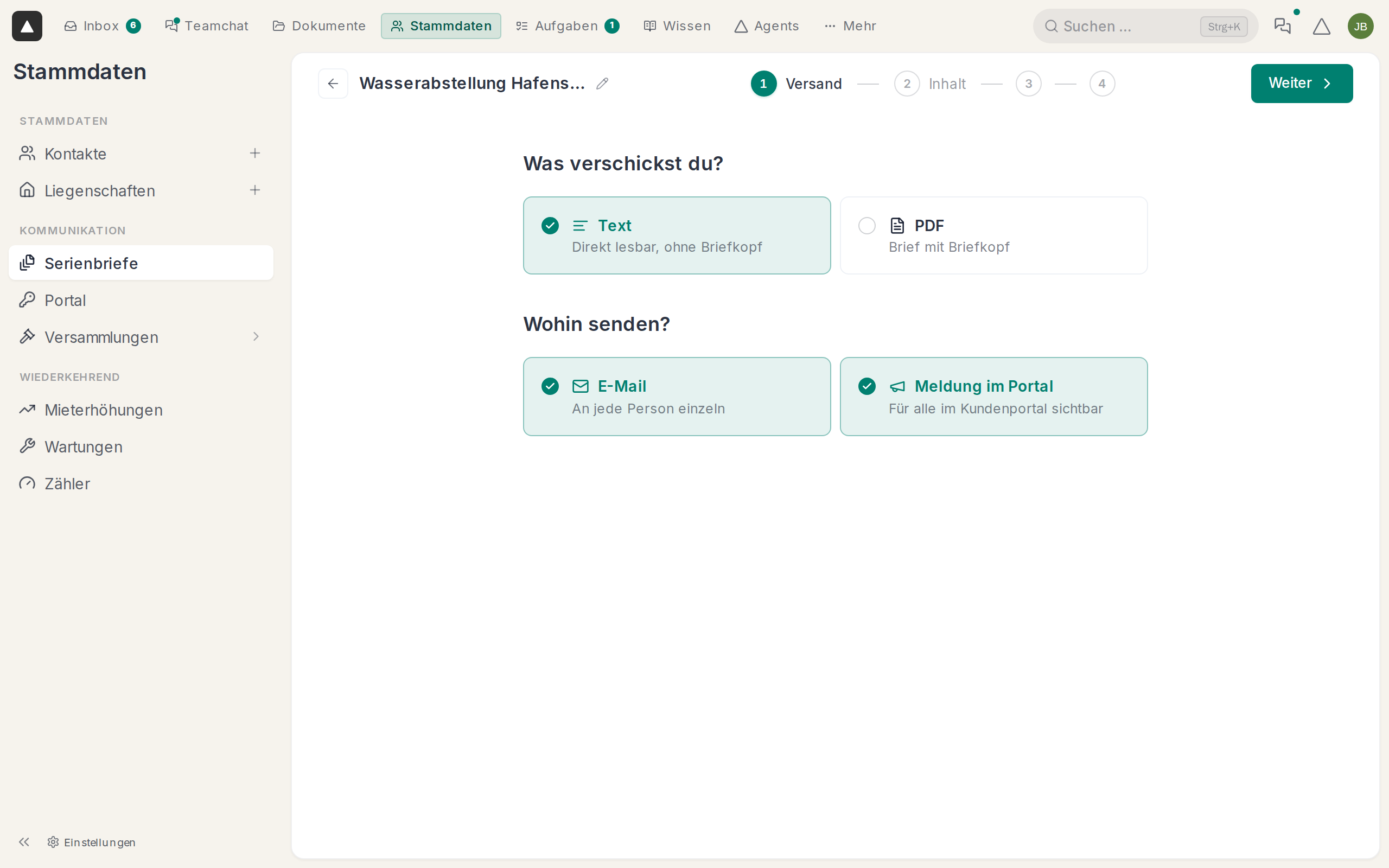1389x868 pixels.
Task: Toggle the E-Mail delivery option
Action: (677, 396)
